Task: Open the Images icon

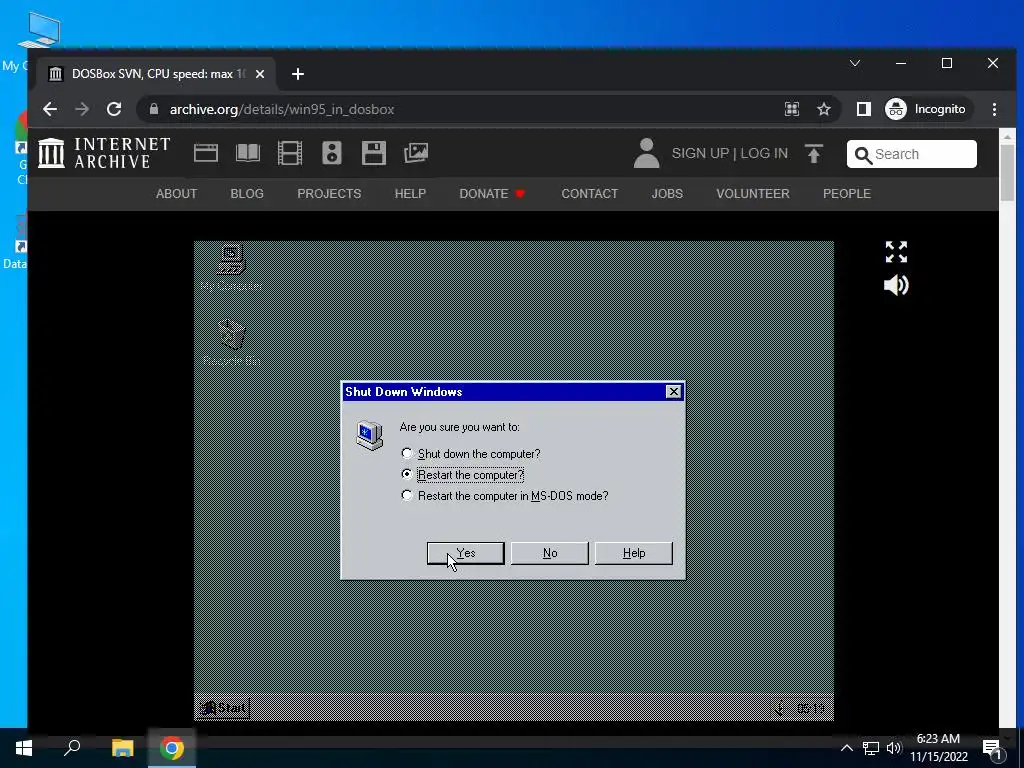Action: tap(416, 153)
